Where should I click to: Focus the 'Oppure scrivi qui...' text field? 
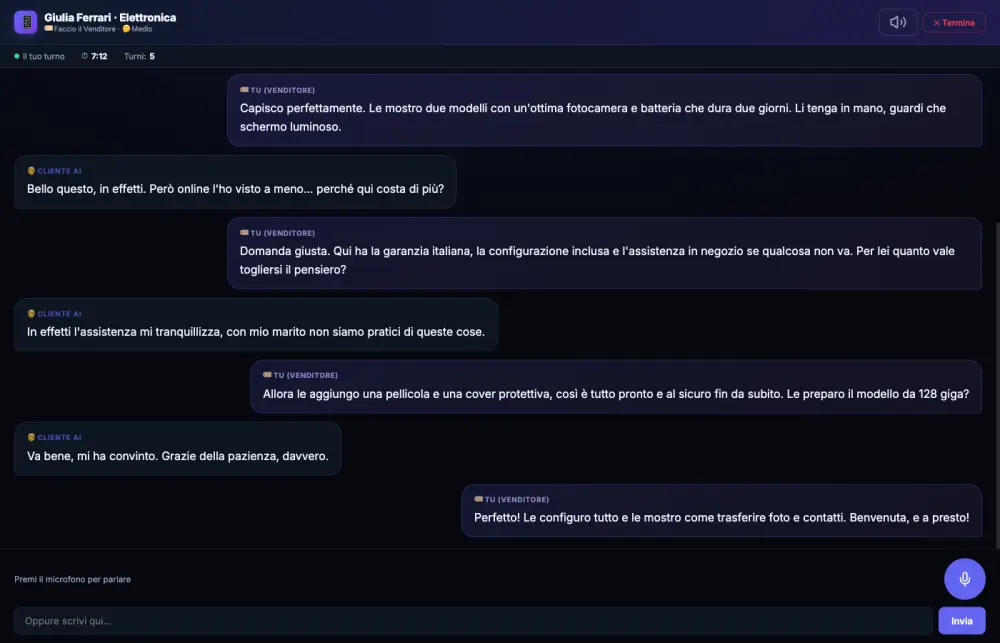[x=473, y=621]
